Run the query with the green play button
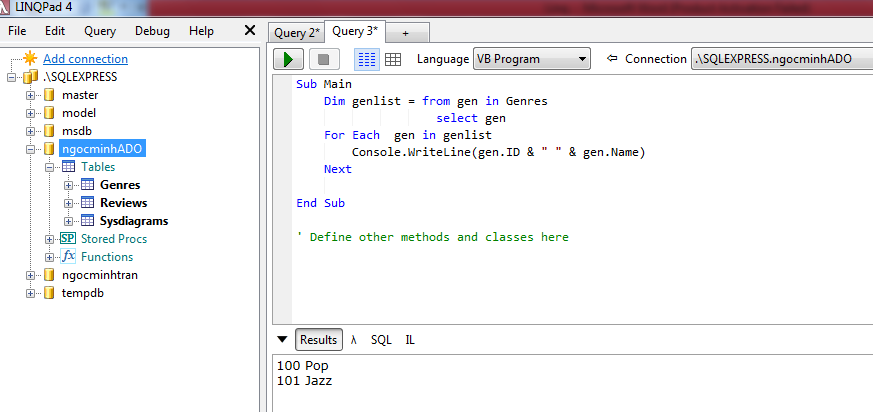 click(288, 59)
